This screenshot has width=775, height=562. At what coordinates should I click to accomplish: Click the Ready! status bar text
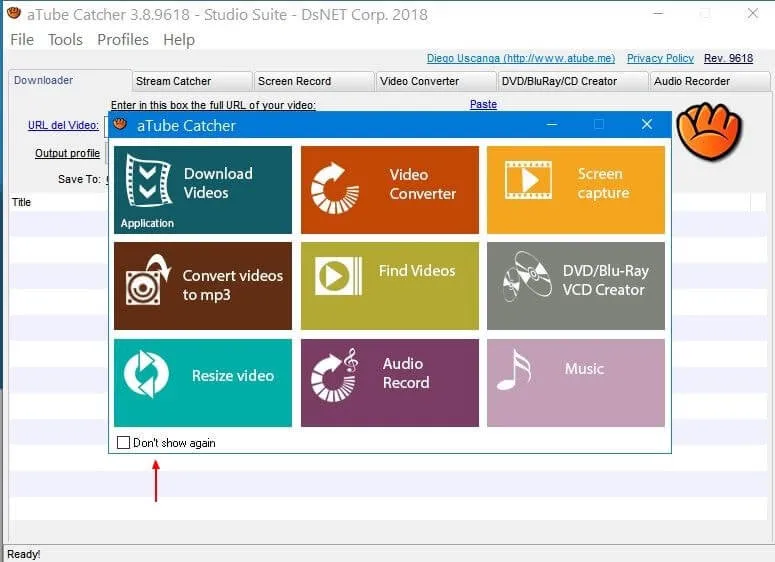click(23, 554)
